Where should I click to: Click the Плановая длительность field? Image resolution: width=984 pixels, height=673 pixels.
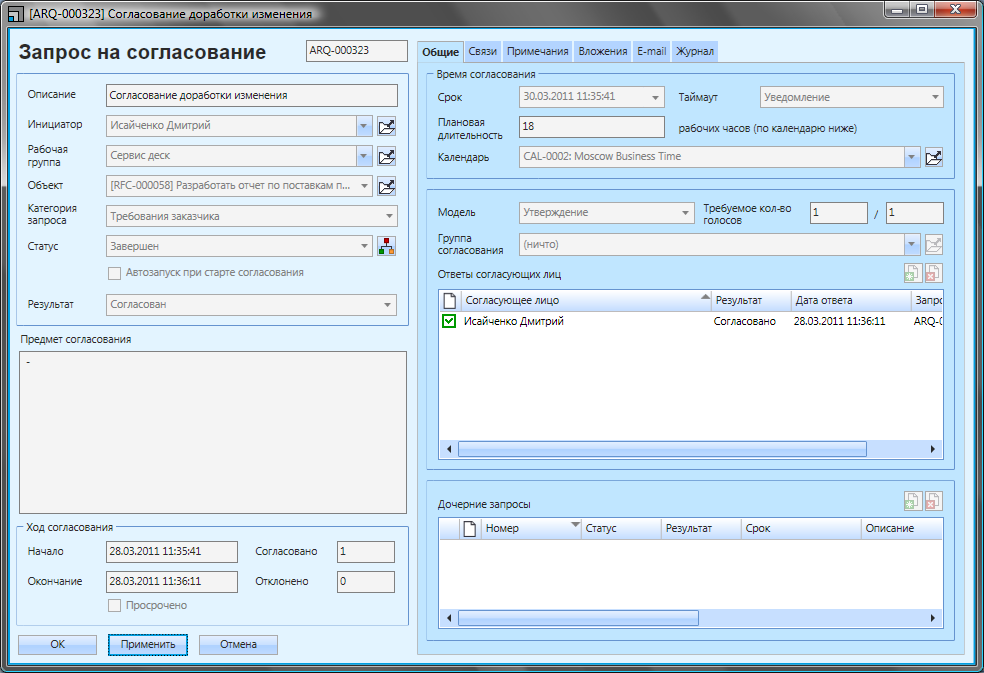tap(592, 127)
